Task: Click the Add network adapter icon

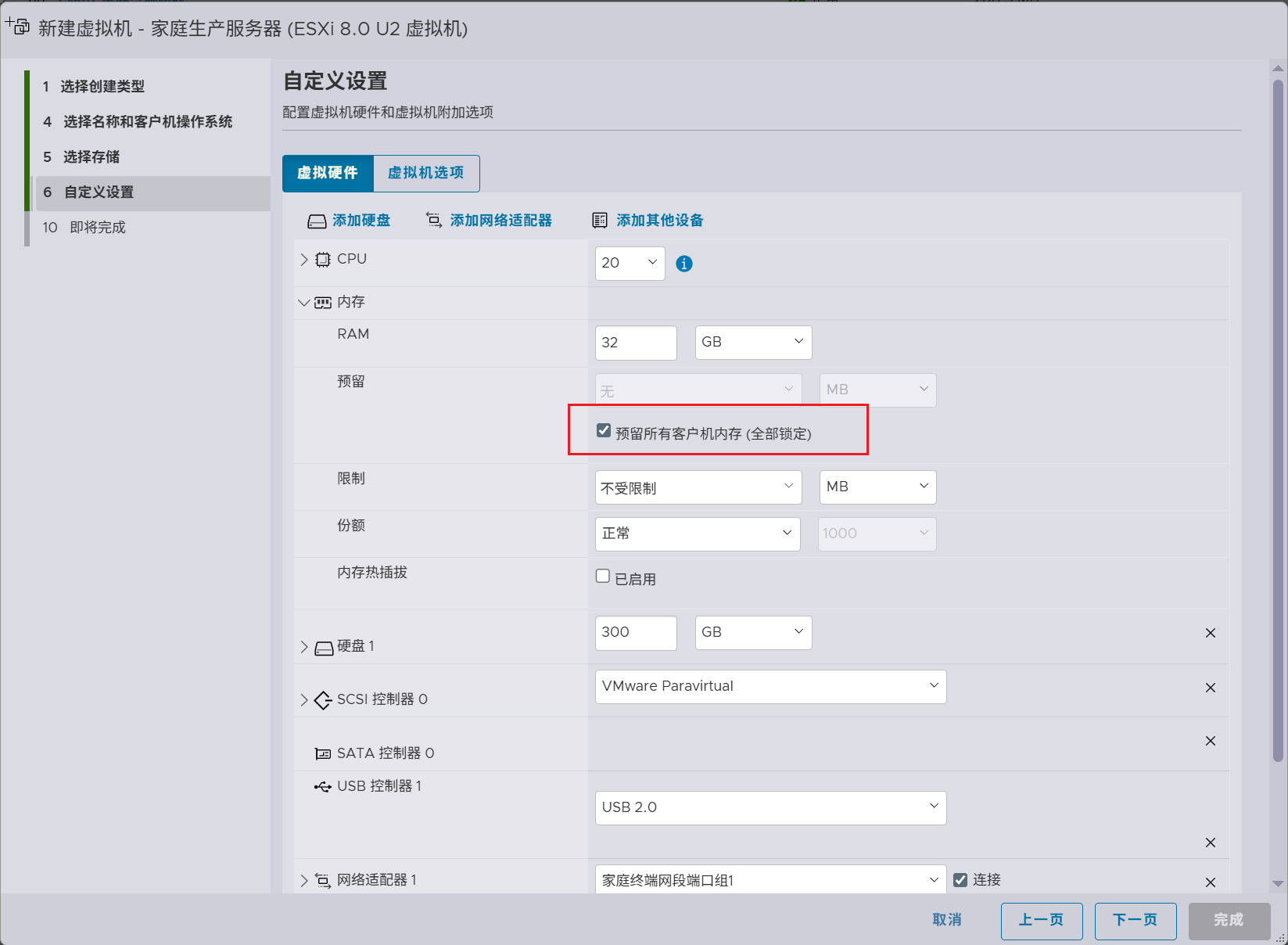Action: tap(433, 221)
